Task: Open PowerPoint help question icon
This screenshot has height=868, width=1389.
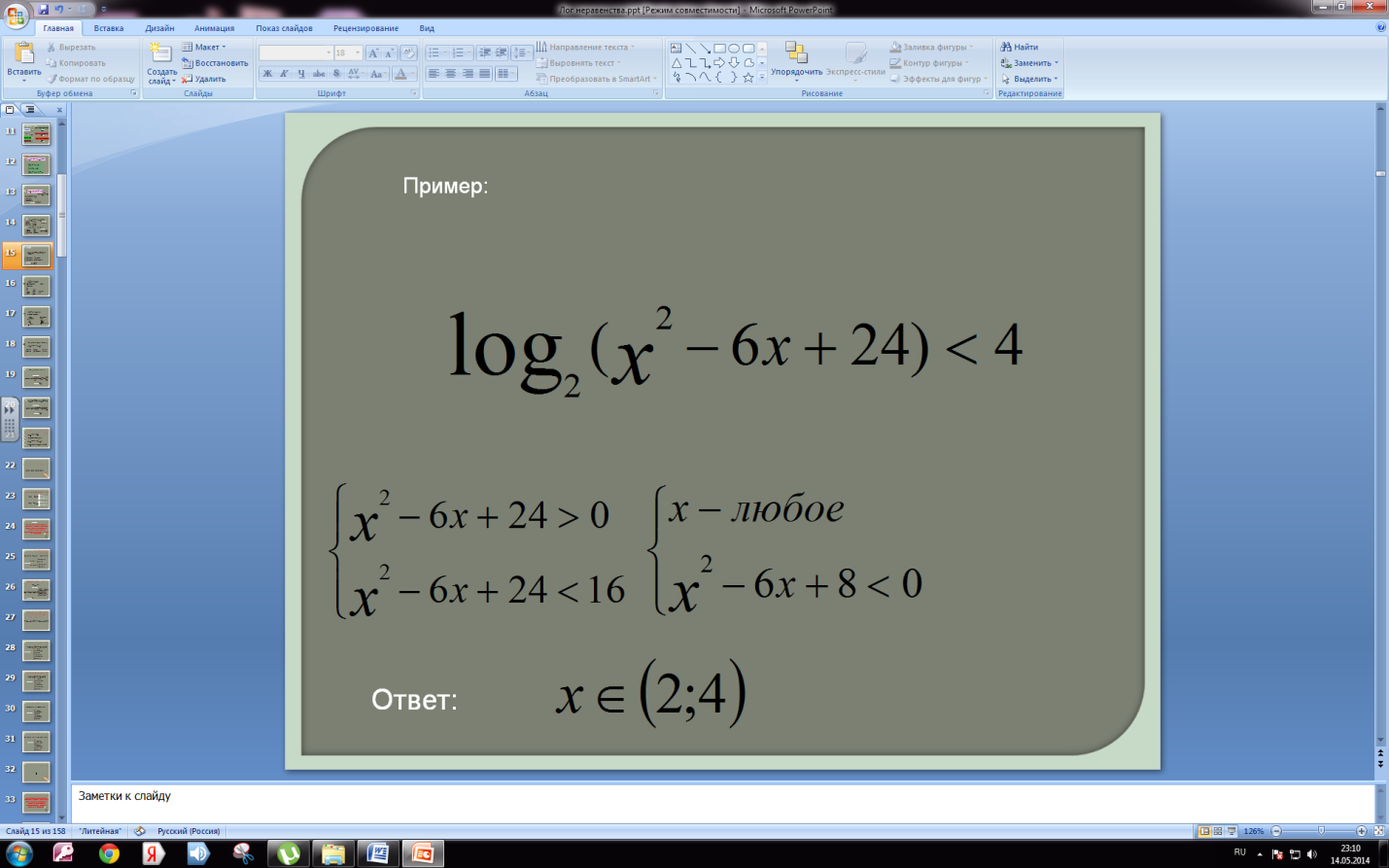Action: coord(1380,27)
